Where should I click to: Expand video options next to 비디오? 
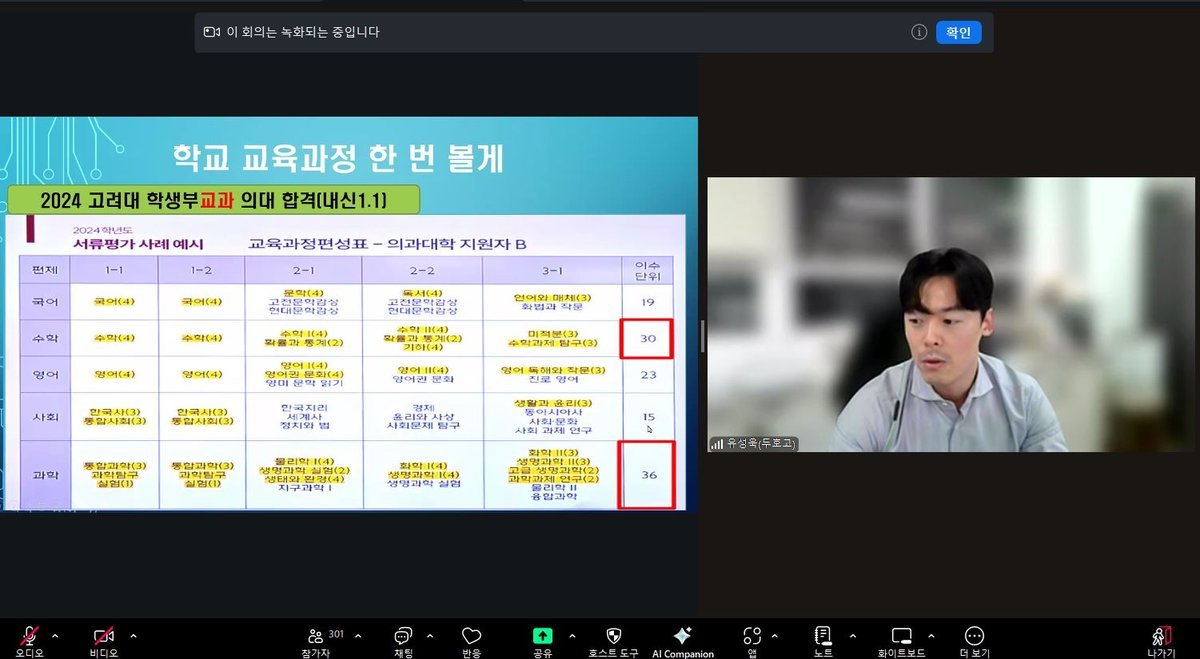(133, 635)
